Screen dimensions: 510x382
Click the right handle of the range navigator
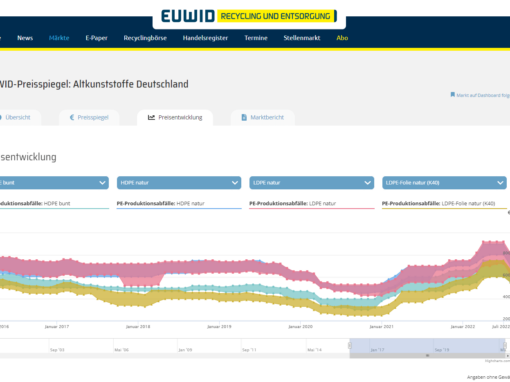[x=505, y=345]
